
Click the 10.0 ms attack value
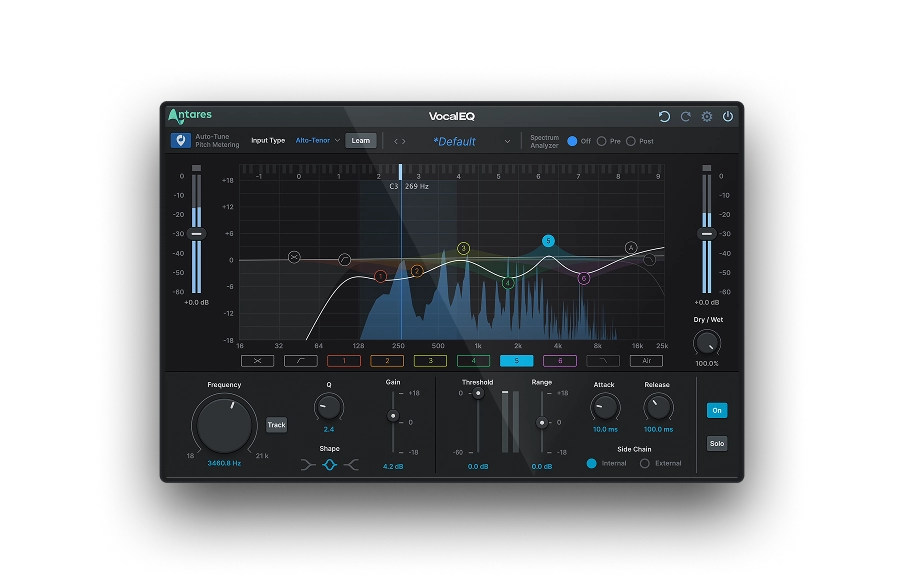coord(605,429)
